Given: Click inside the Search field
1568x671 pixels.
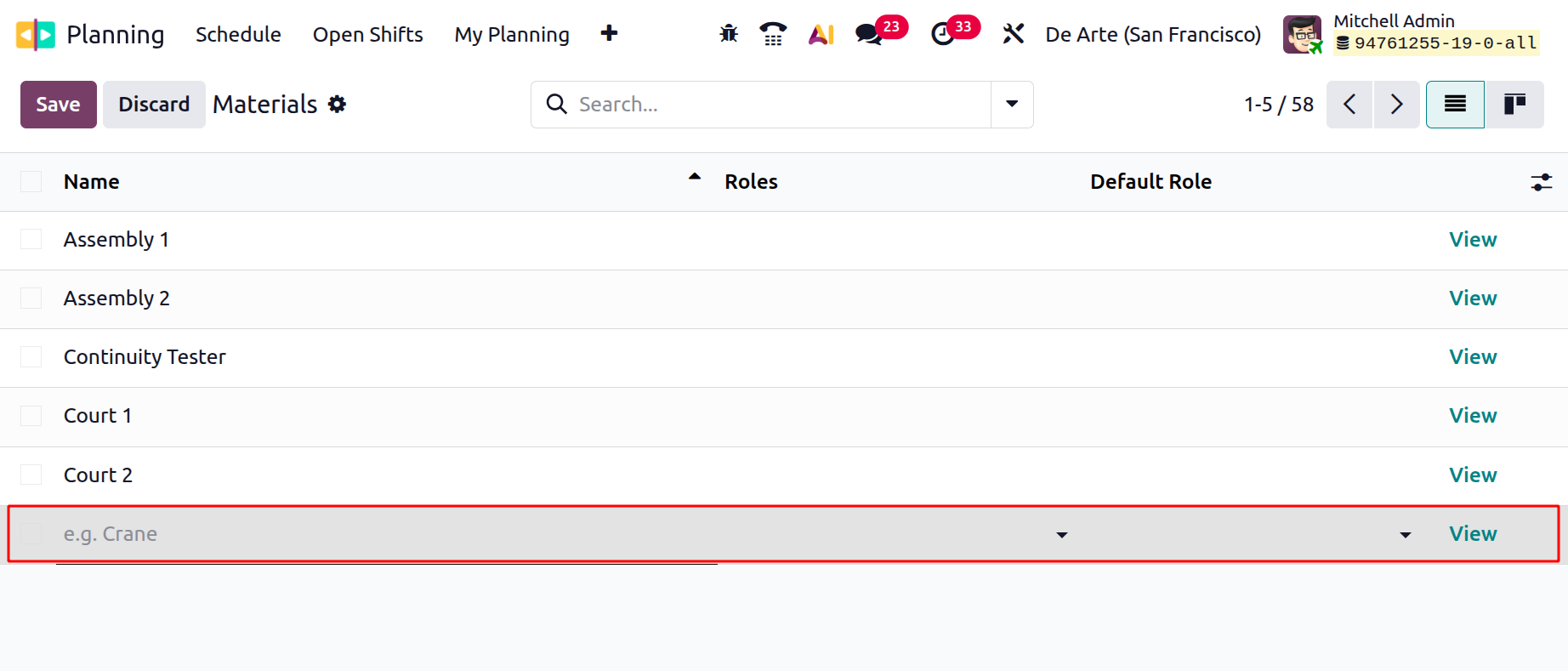Looking at the screenshot, I should [765, 105].
